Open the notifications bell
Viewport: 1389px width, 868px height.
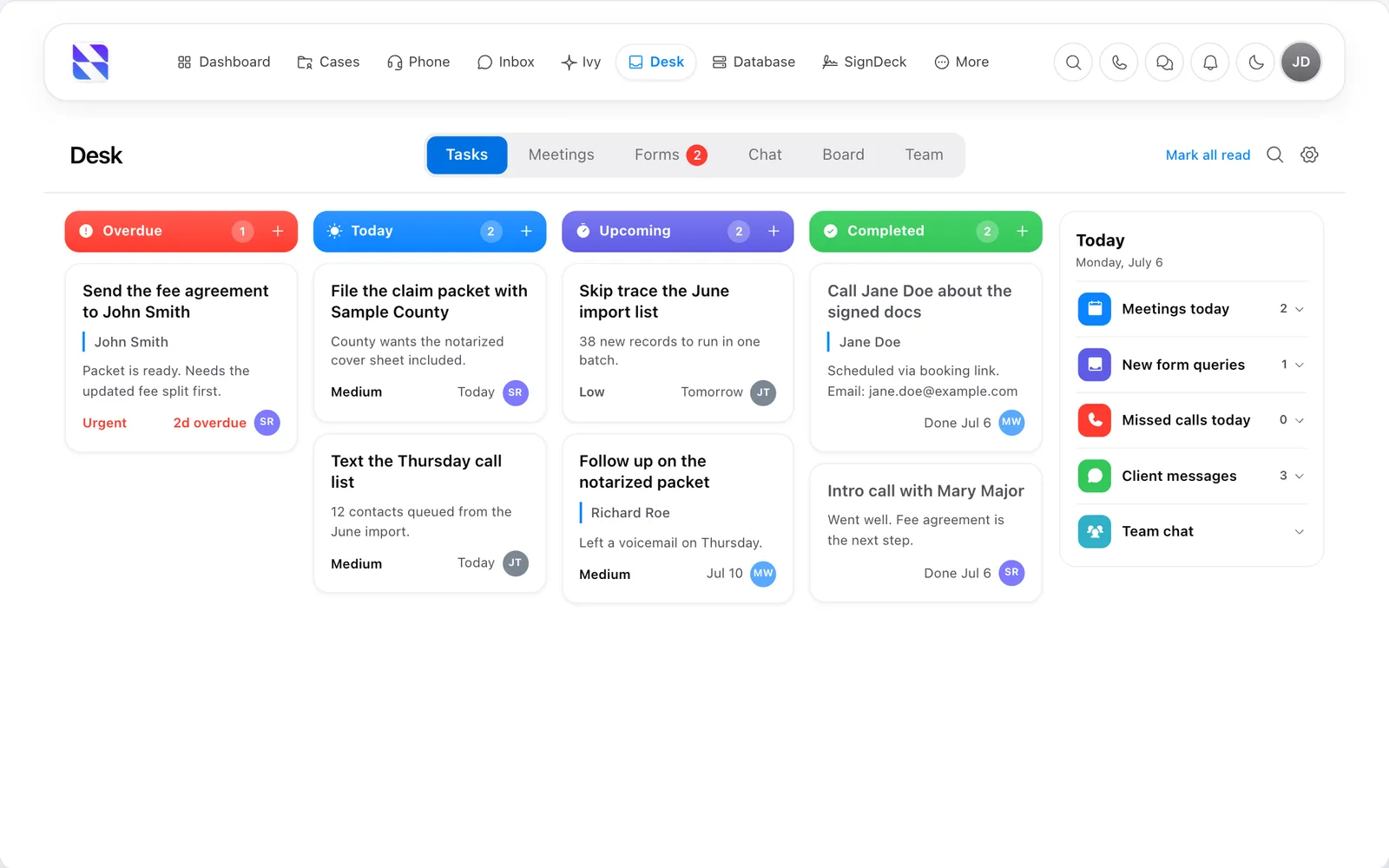click(x=1210, y=62)
